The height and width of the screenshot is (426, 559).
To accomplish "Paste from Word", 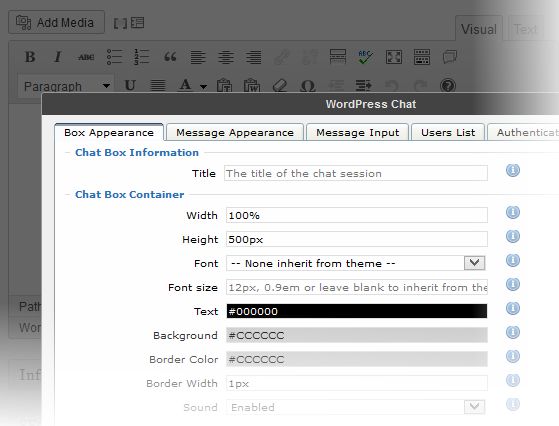I will point(252,86).
